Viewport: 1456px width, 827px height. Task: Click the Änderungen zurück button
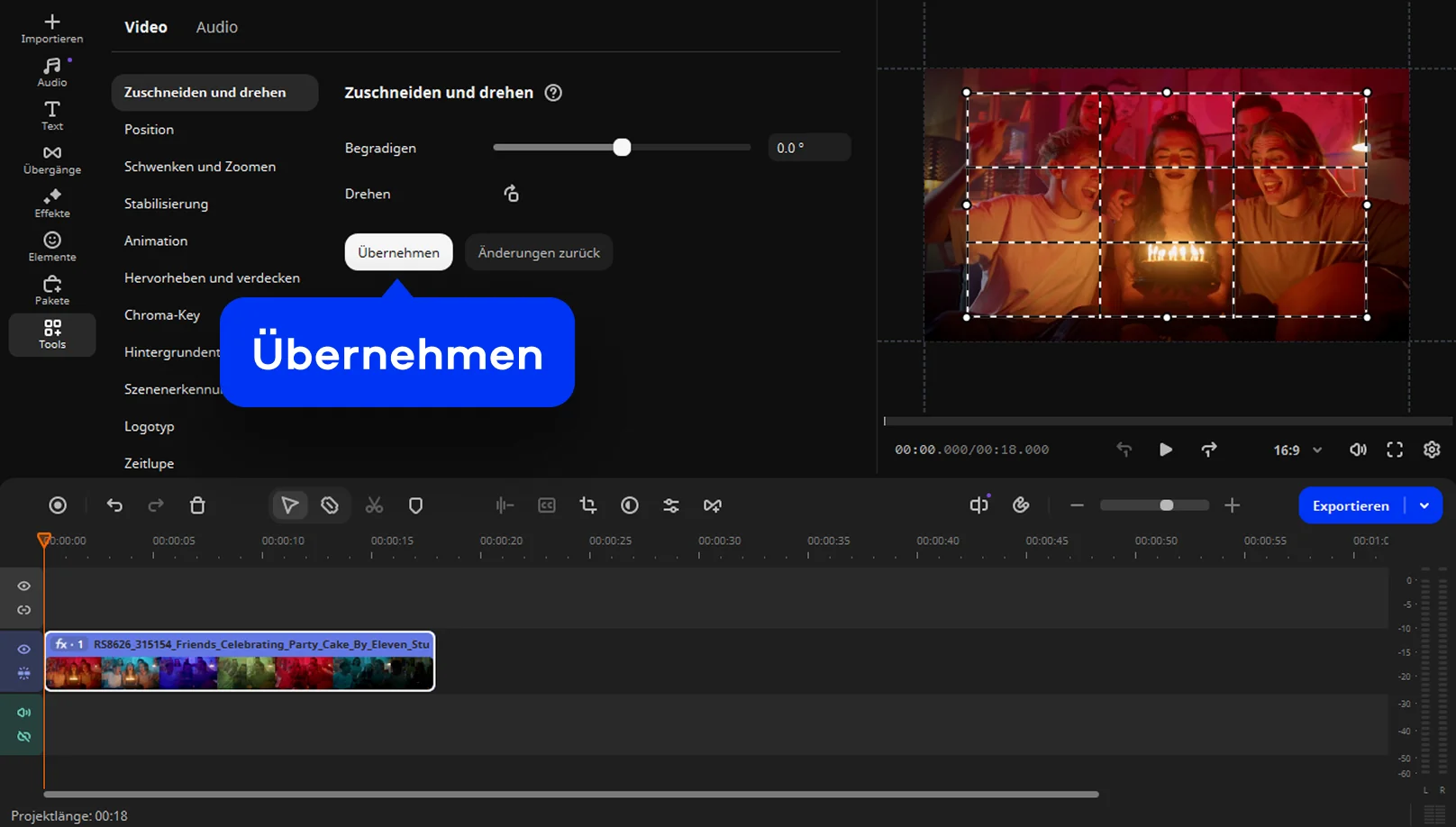point(539,252)
